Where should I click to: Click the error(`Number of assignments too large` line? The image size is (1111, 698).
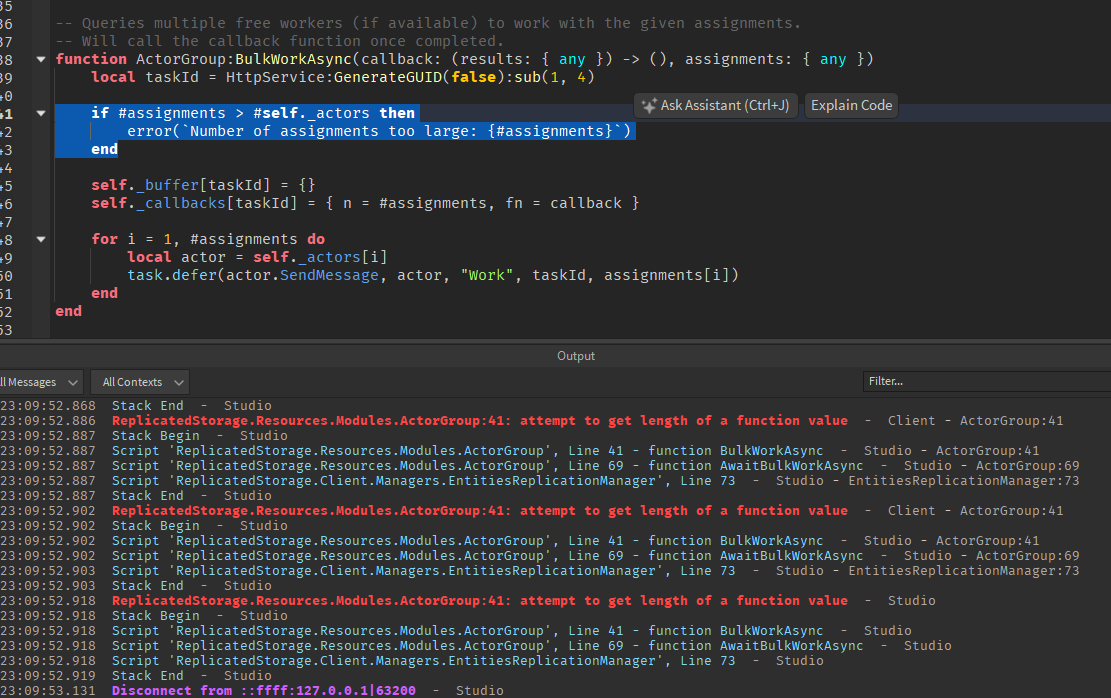[x=379, y=131]
